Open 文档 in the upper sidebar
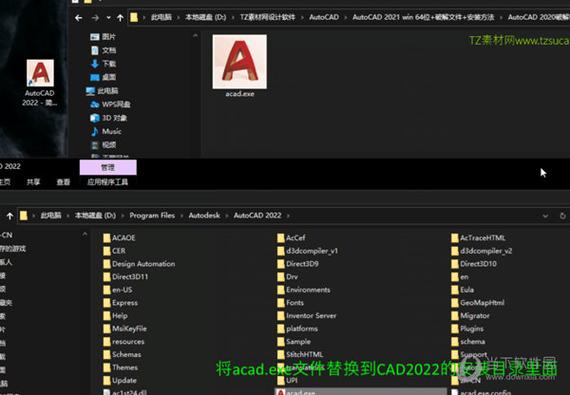Viewport: 570px width, 395px height. tap(103, 50)
